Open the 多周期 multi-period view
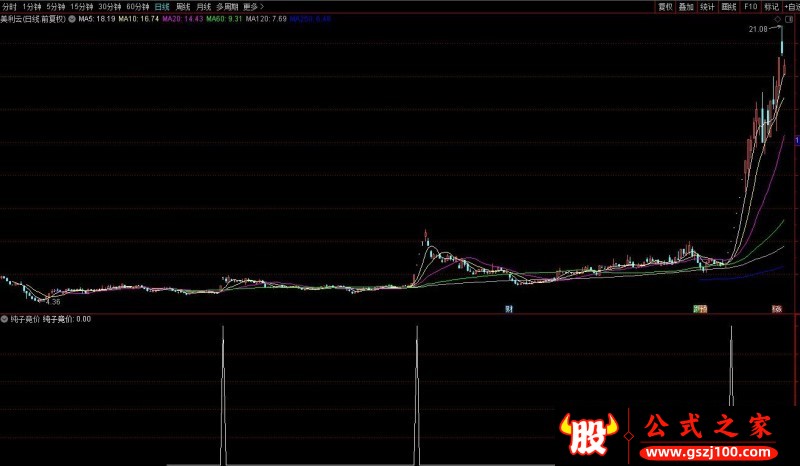 pos(227,7)
